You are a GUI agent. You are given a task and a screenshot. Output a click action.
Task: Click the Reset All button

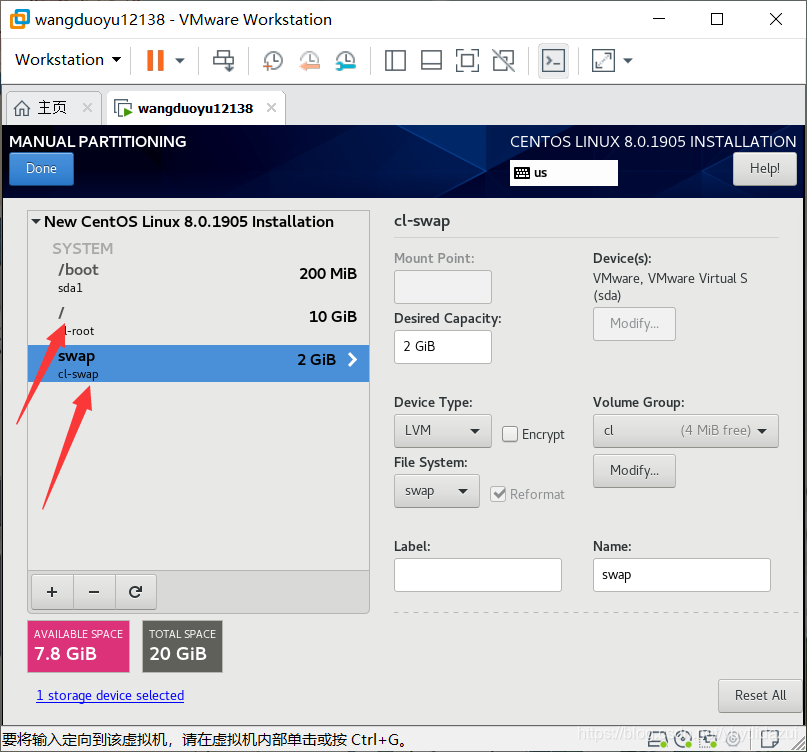760,695
